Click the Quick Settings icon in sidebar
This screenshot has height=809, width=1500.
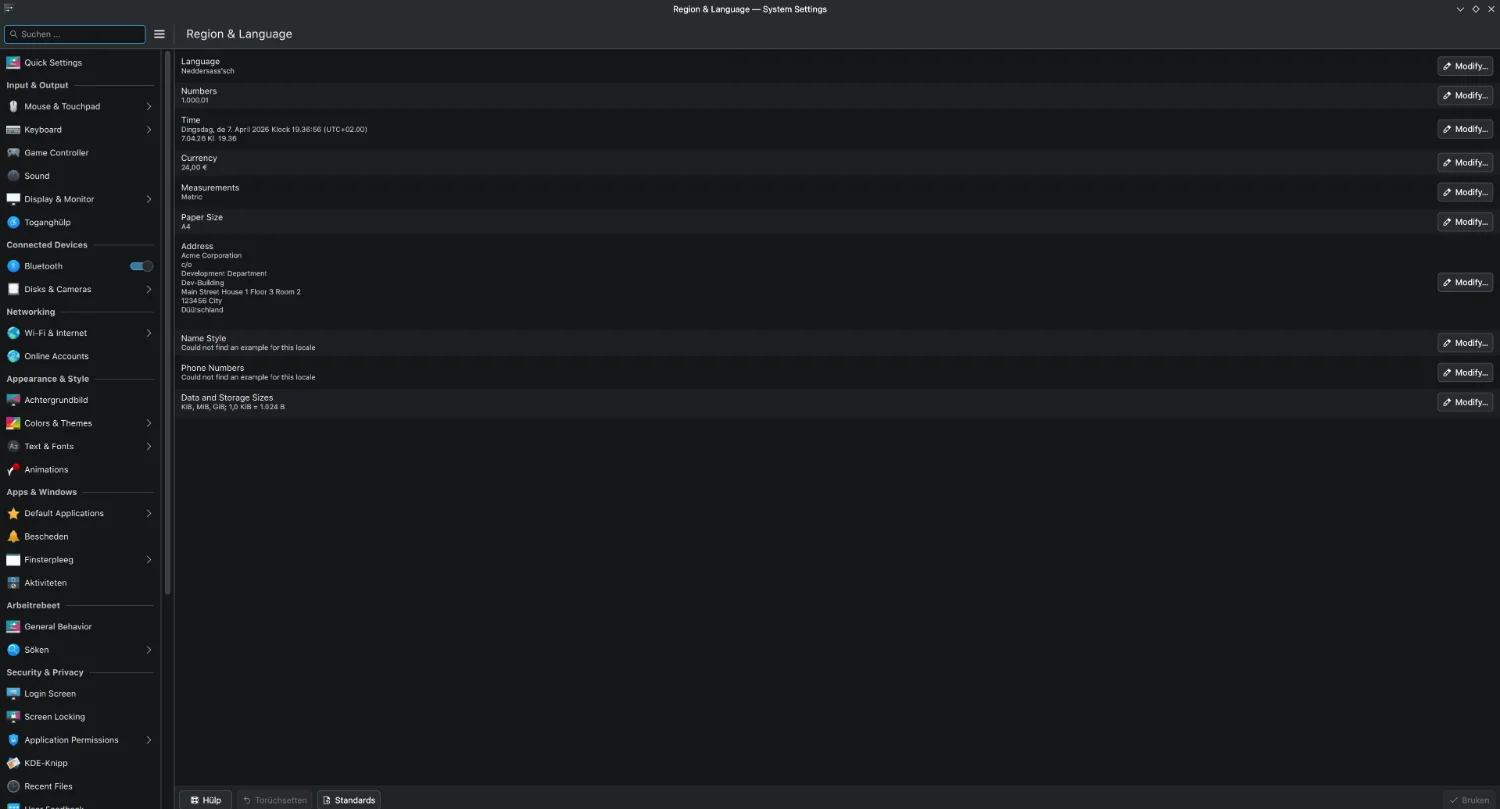(x=13, y=63)
